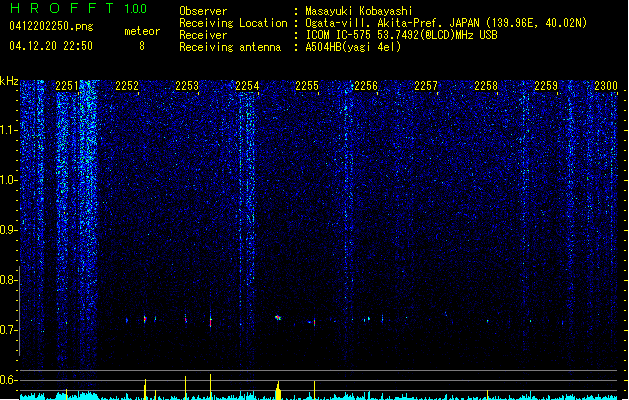The height and width of the screenshot is (400, 629).
Task: Click the red meteor echo after 2255
Action: (314, 322)
